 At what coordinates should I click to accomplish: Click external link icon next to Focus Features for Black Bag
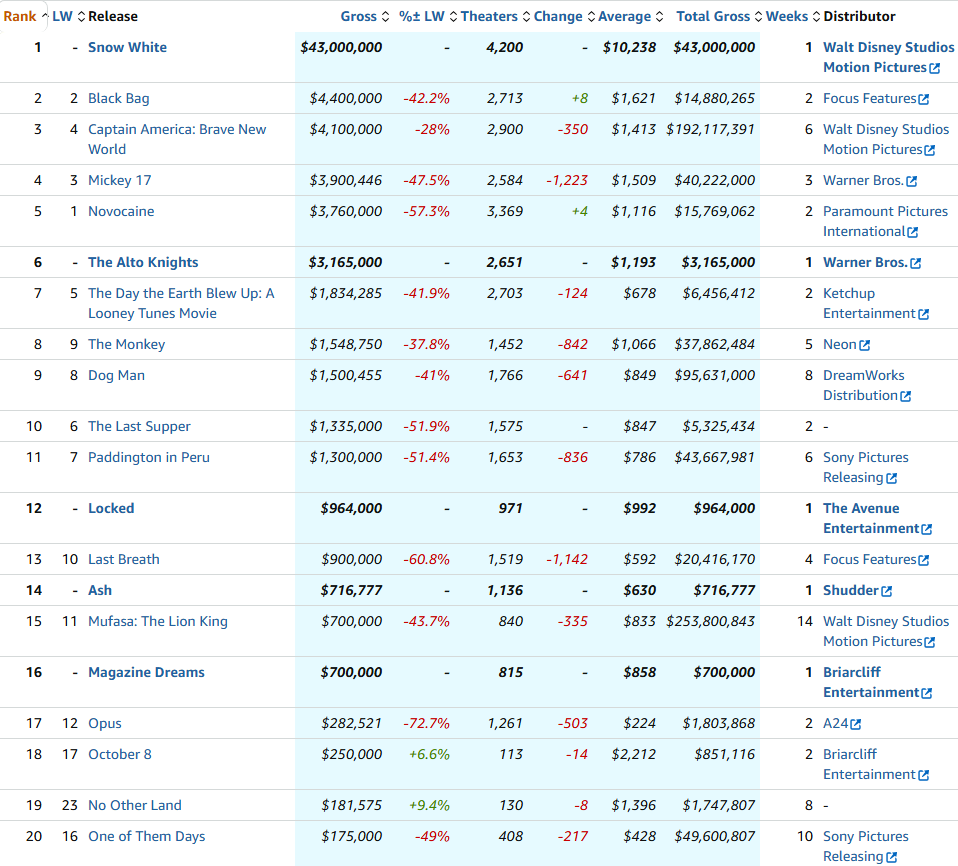[923, 99]
